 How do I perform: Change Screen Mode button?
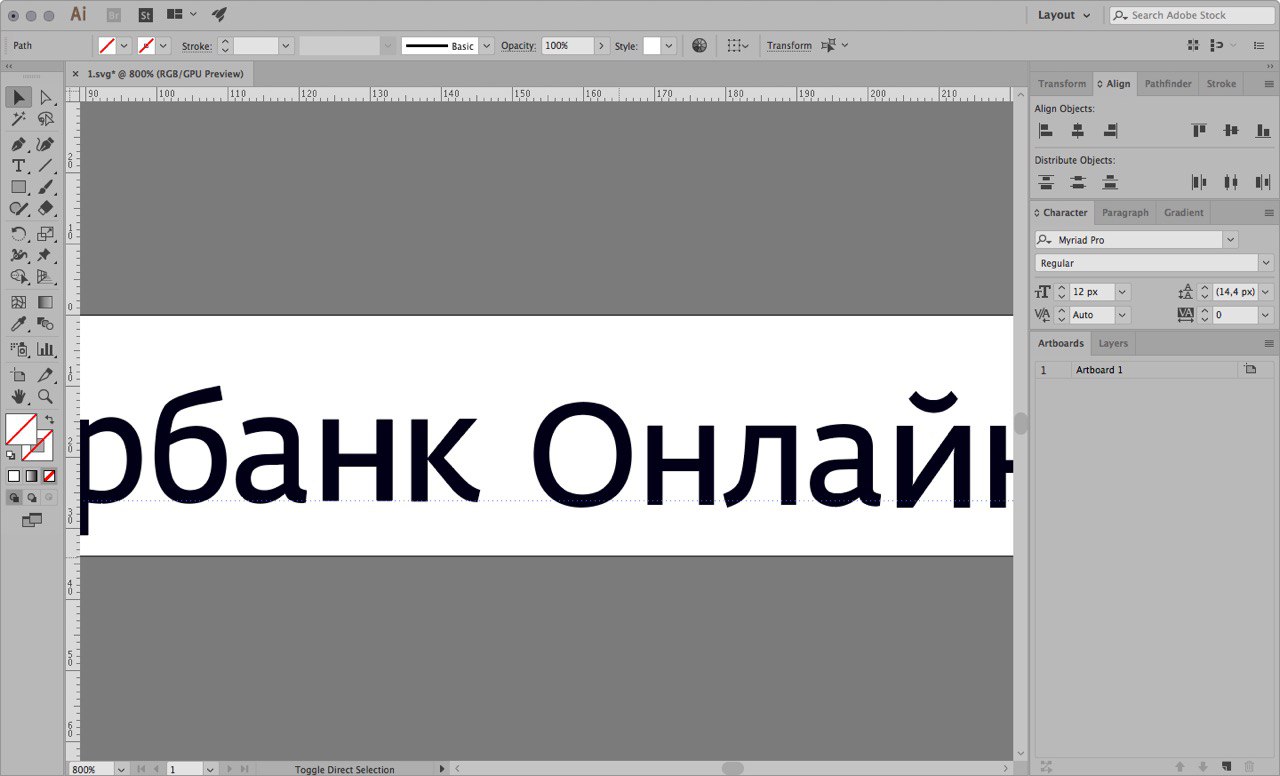click(x=32, y=520)
